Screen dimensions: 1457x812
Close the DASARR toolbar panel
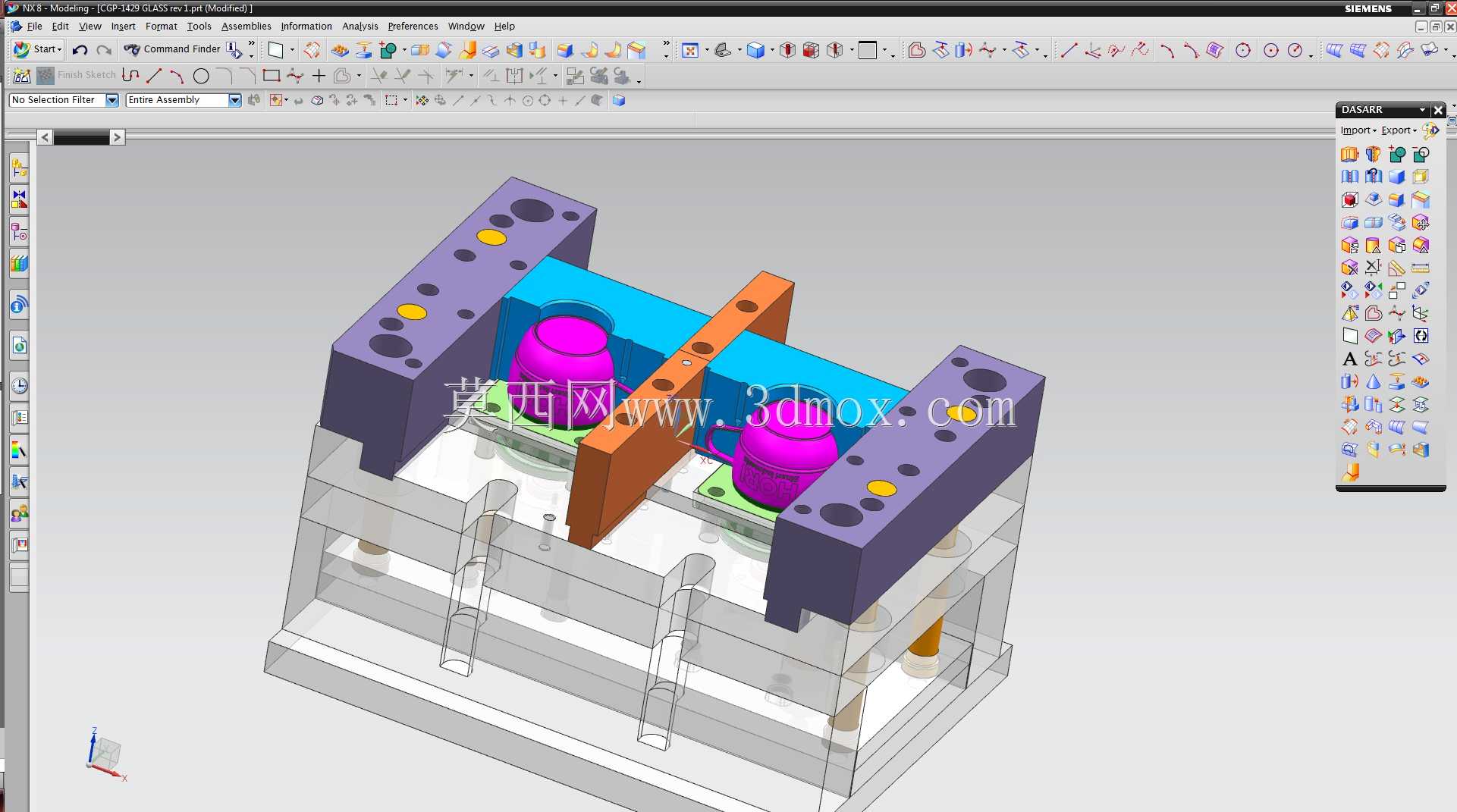coord(1437,111)
